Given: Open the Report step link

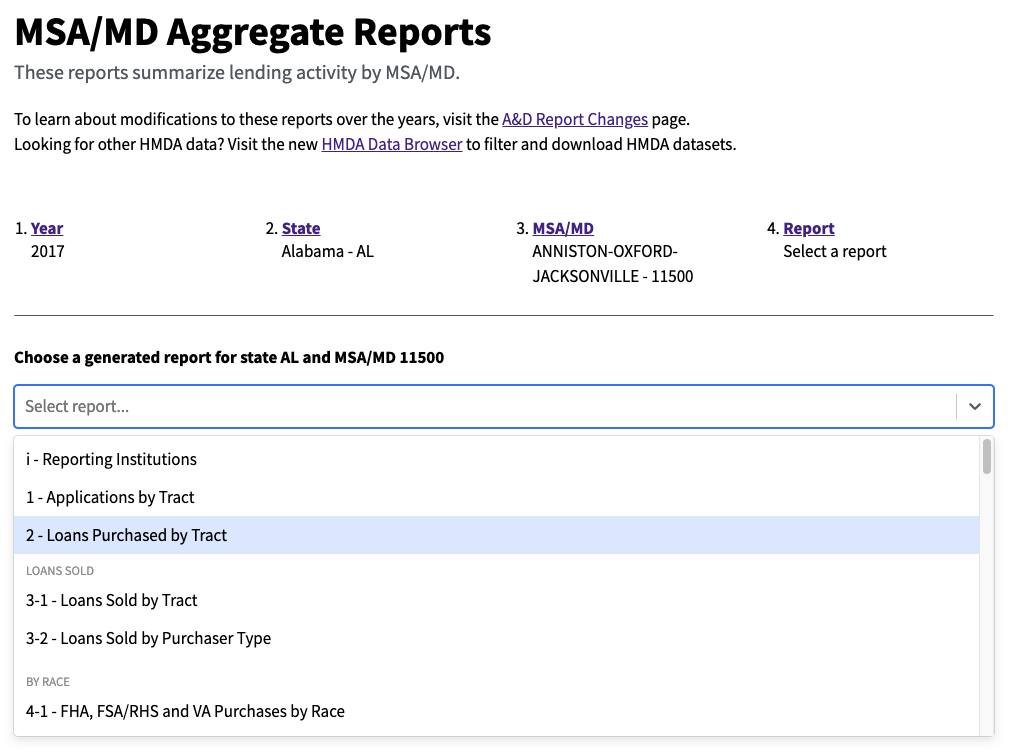Looking at the screenshot, I should tap(808, 228).
